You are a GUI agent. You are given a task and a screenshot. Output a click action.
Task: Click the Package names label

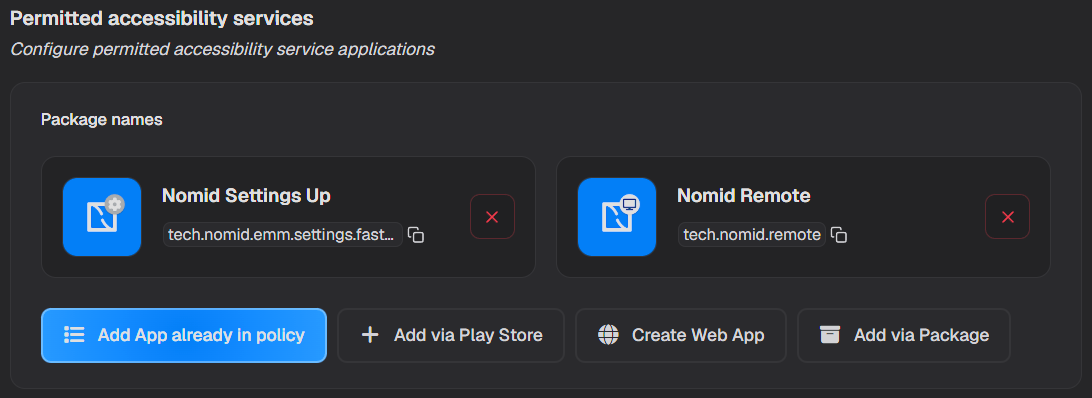[102, 120]
